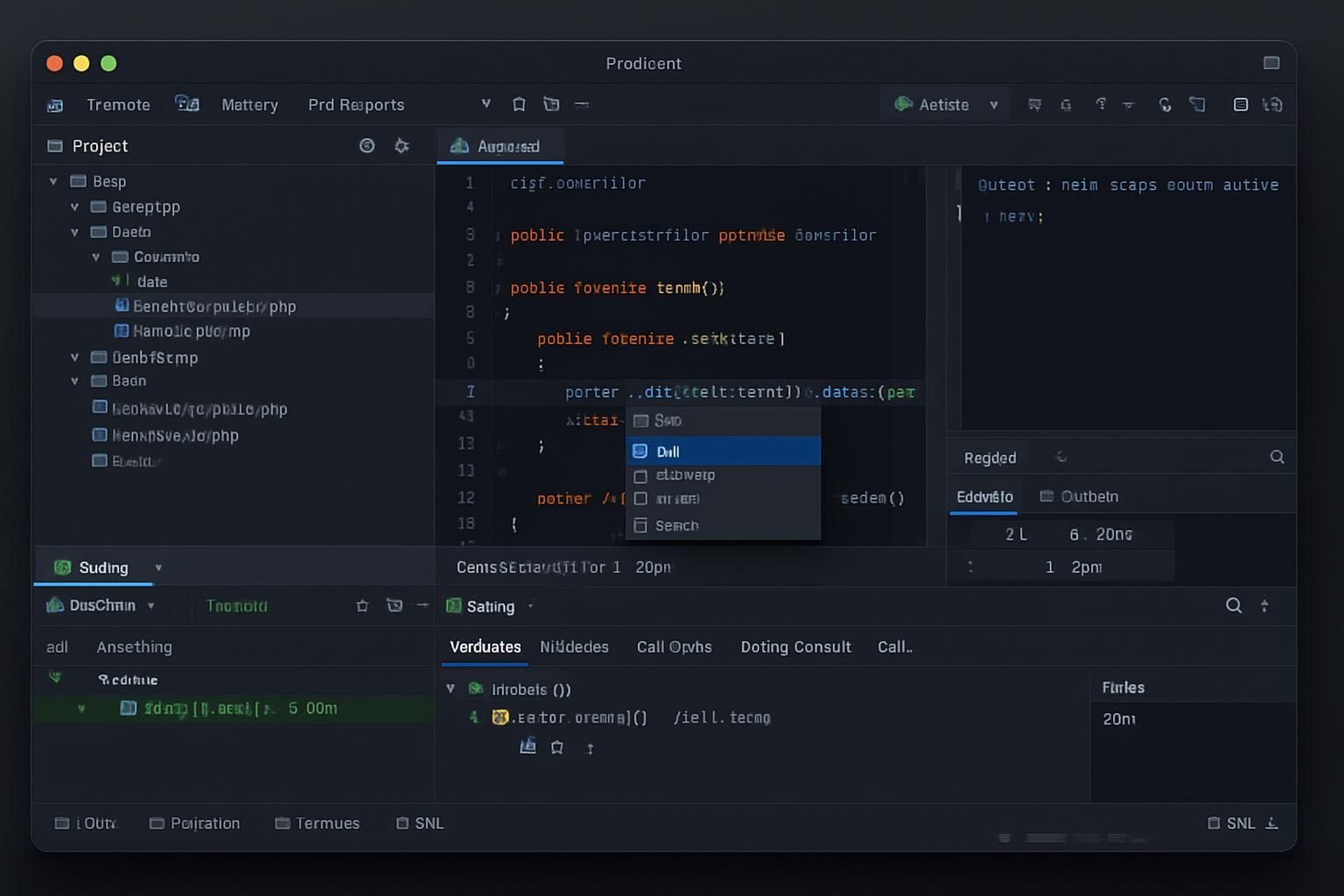This screenshot has height=896, width=1344.
Task: Toggle the checkbox beside Serch in popup
Action: coord(640,526)
